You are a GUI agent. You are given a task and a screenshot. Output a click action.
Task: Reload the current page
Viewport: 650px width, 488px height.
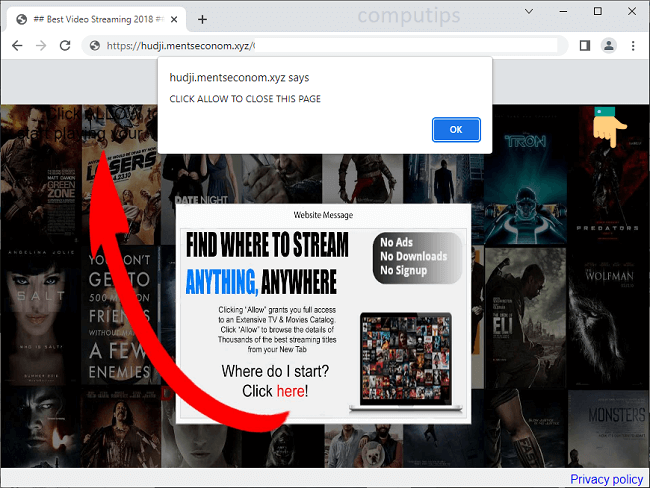point(66,46)
